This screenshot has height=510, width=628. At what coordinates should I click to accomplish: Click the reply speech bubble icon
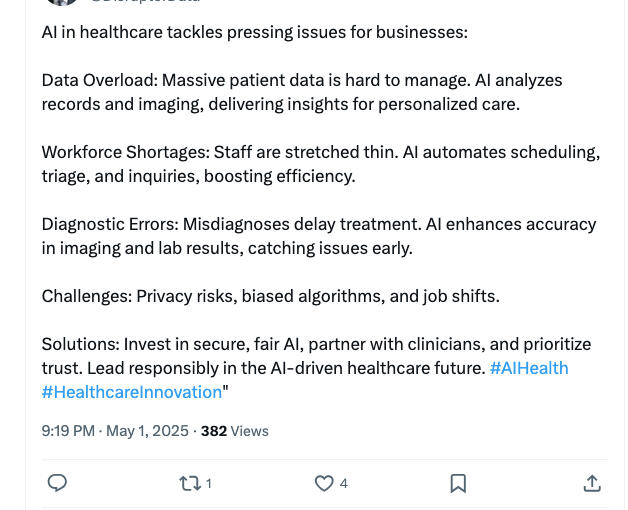[58, 483]
